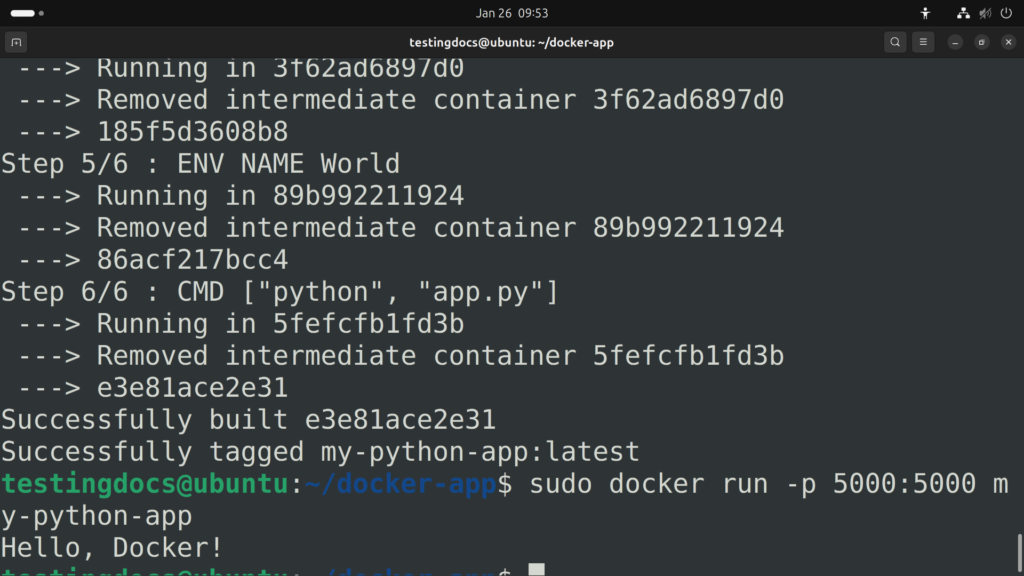
Task: Click the terminal cursor block
Action: (x=537, y=569)
